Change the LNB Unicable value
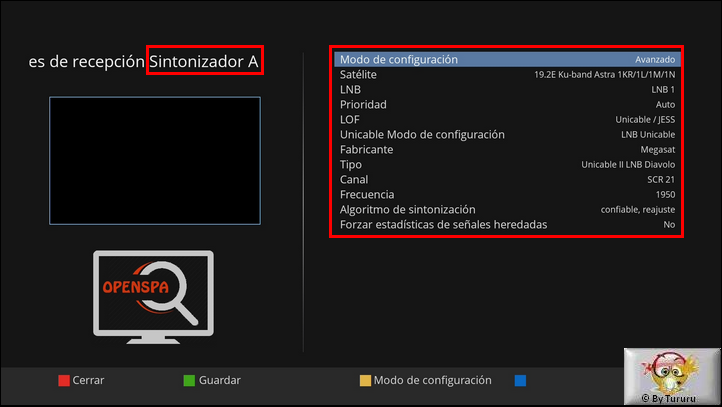 point(648,134)
